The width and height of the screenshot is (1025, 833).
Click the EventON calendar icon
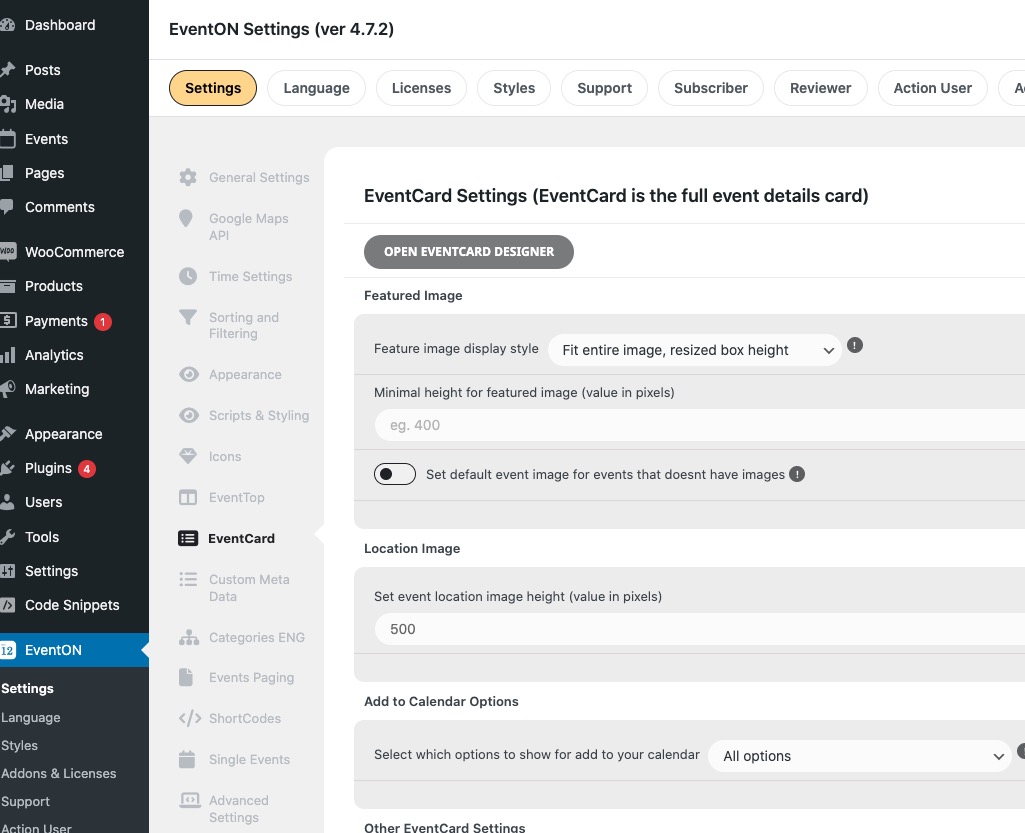click(7, 650)
